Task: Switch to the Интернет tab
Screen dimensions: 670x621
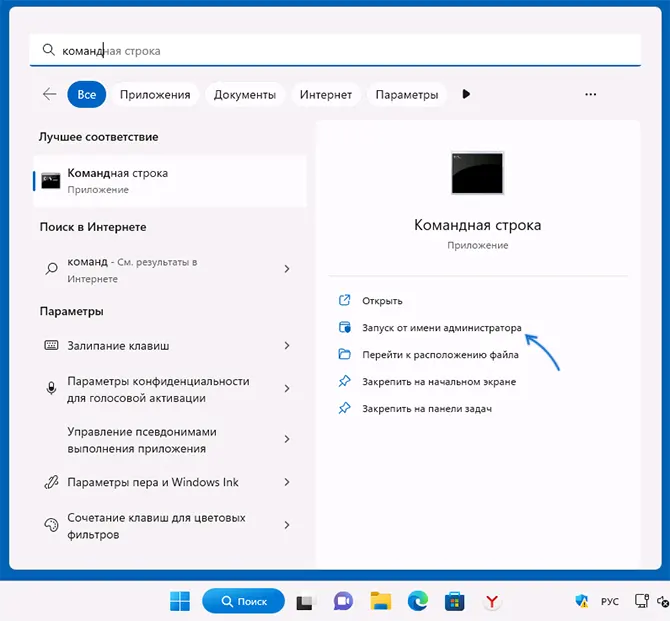Action: [326, 94]
